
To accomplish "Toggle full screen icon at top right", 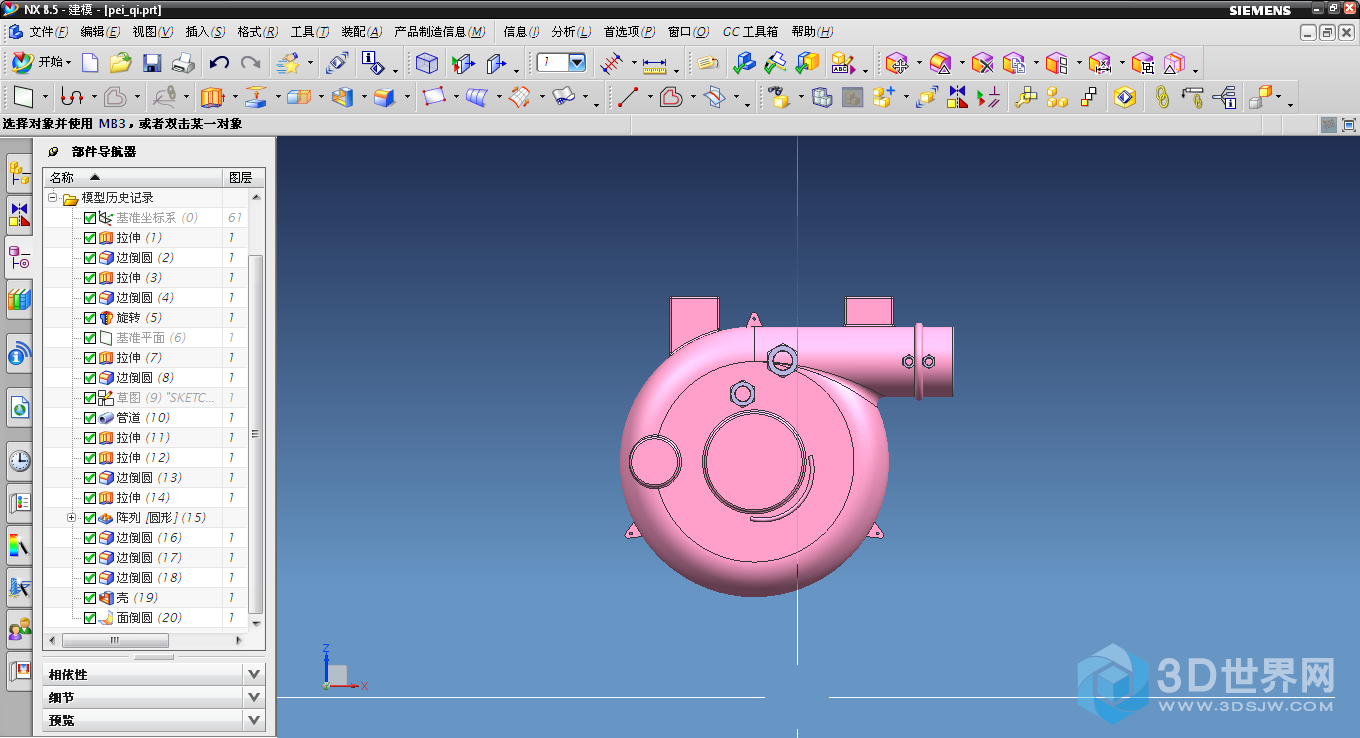I will [x=1348, y=125].
